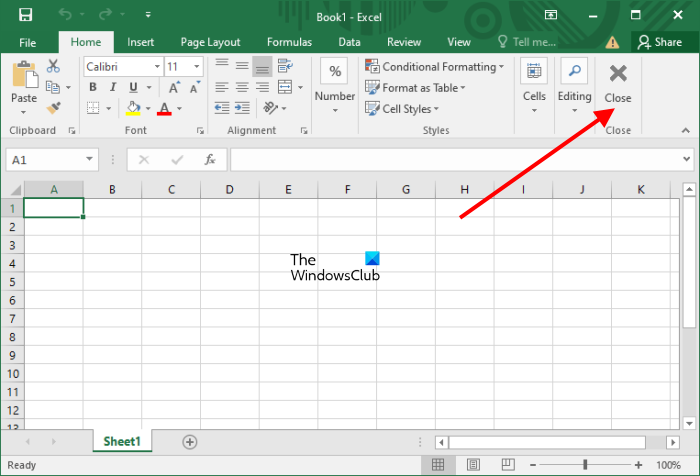Click Align Right icon

point(262,87)
